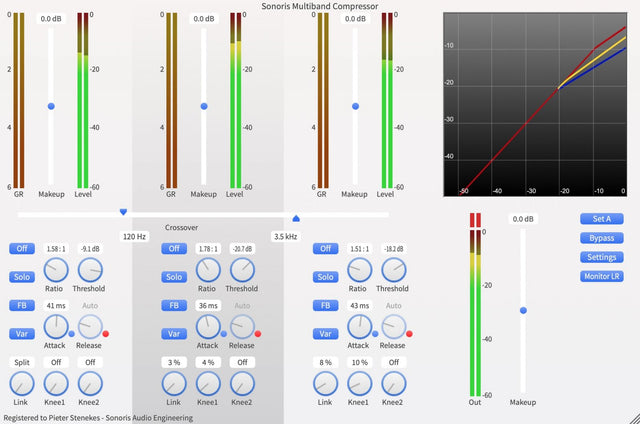
Task: Click the red dot beside mid band Release
Action: (257, 334)
